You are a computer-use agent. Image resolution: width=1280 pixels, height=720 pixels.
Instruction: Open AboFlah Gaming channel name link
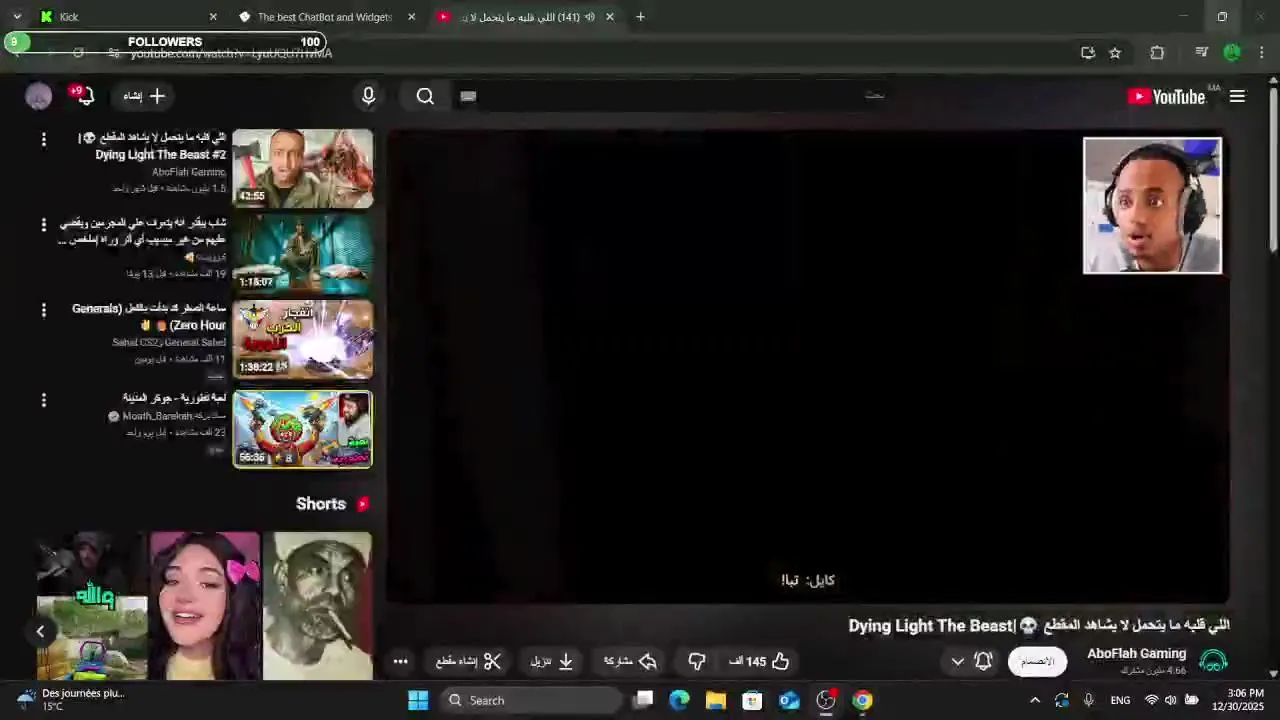[x=1136, y=654]
